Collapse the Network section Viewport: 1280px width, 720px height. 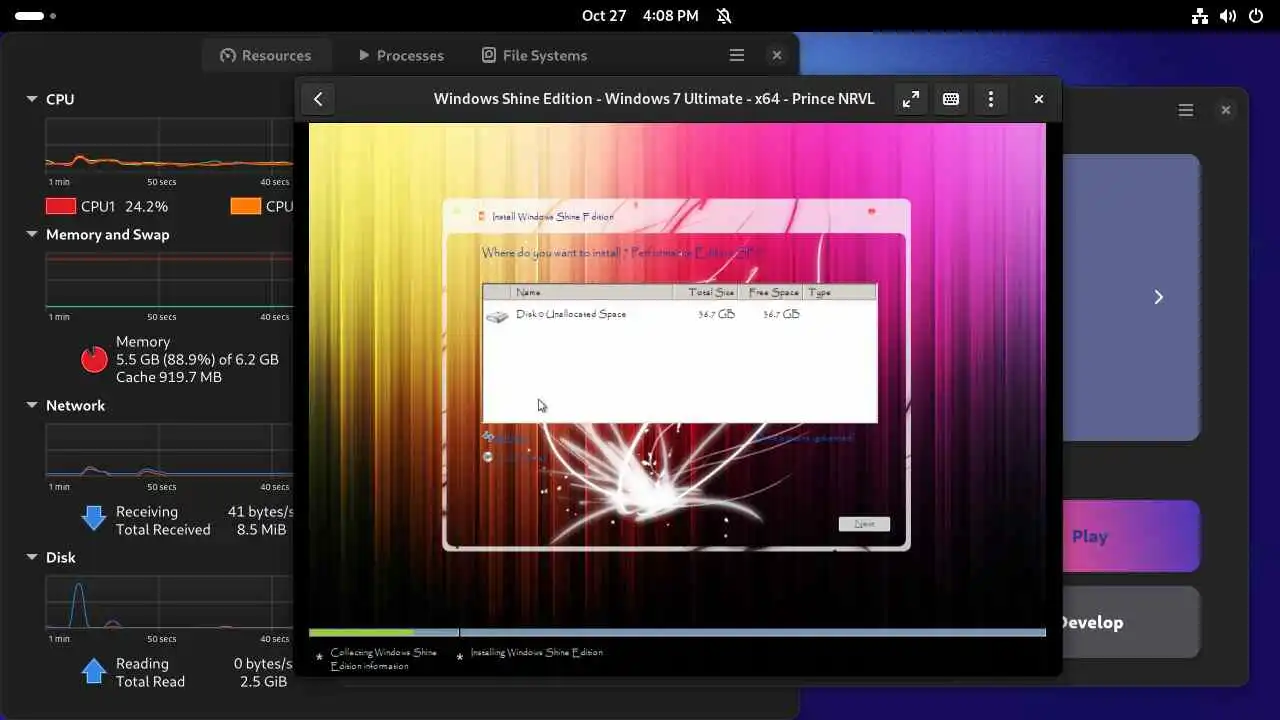click(32, 405)
